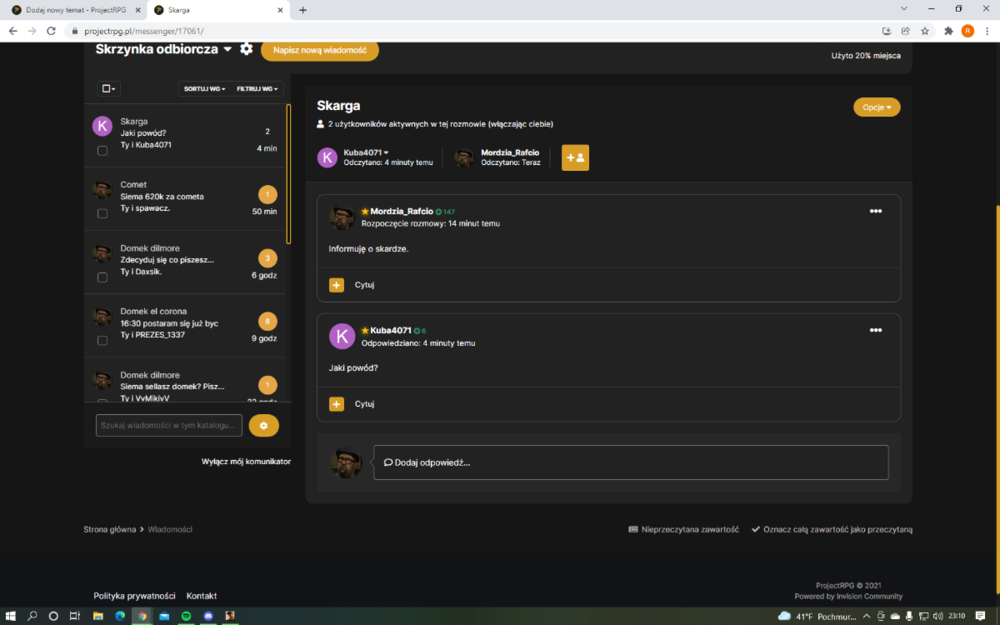
Task: Open Microsoft Edge from taskbar
Action: point(120,615)
